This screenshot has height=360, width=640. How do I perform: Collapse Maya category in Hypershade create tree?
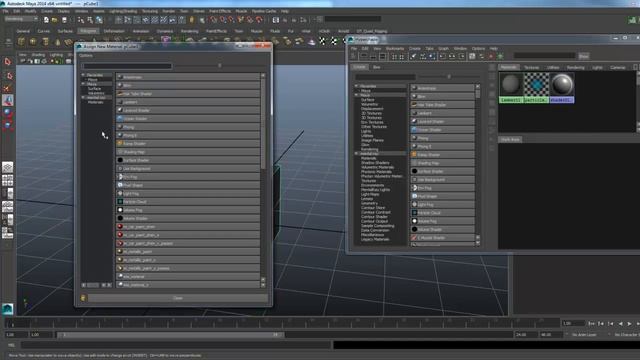tap(356, 95)
